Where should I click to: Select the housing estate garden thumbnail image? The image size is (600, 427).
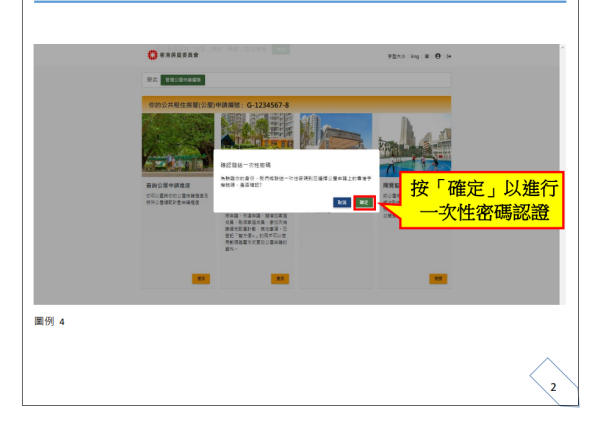[257, 131]
